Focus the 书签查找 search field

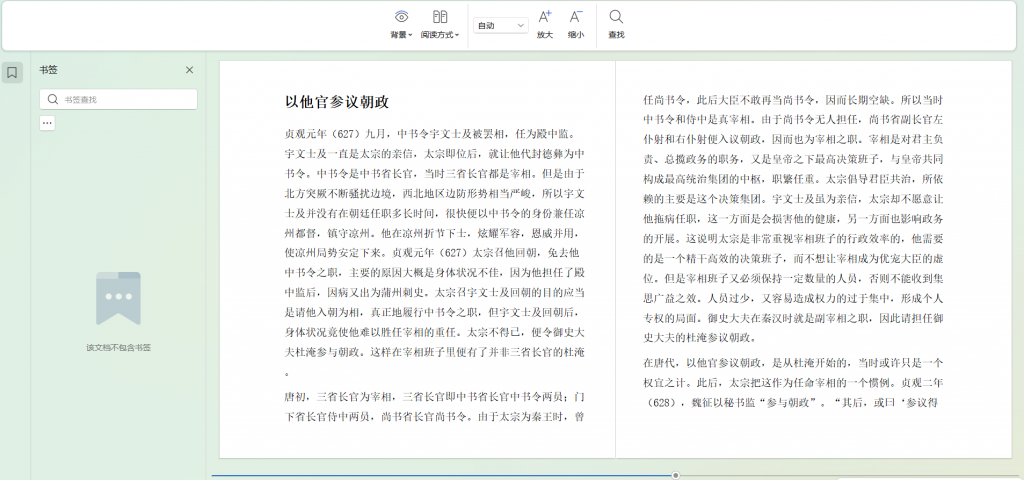118,99
